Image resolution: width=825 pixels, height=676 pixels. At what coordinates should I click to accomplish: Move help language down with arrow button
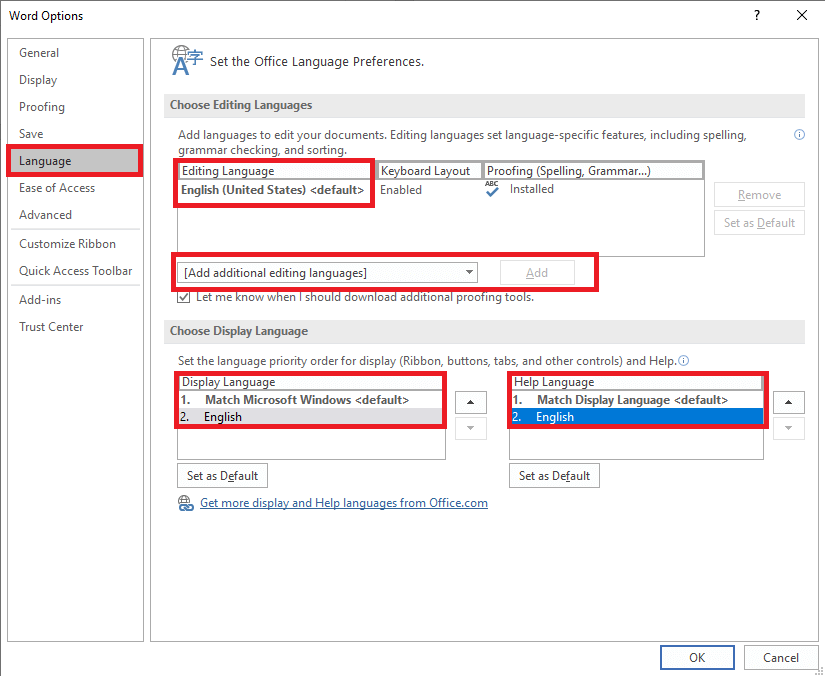788,428
